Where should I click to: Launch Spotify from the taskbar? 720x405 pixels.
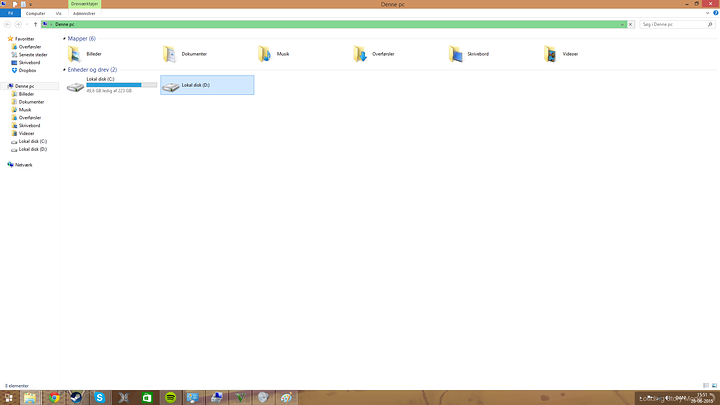171,397
